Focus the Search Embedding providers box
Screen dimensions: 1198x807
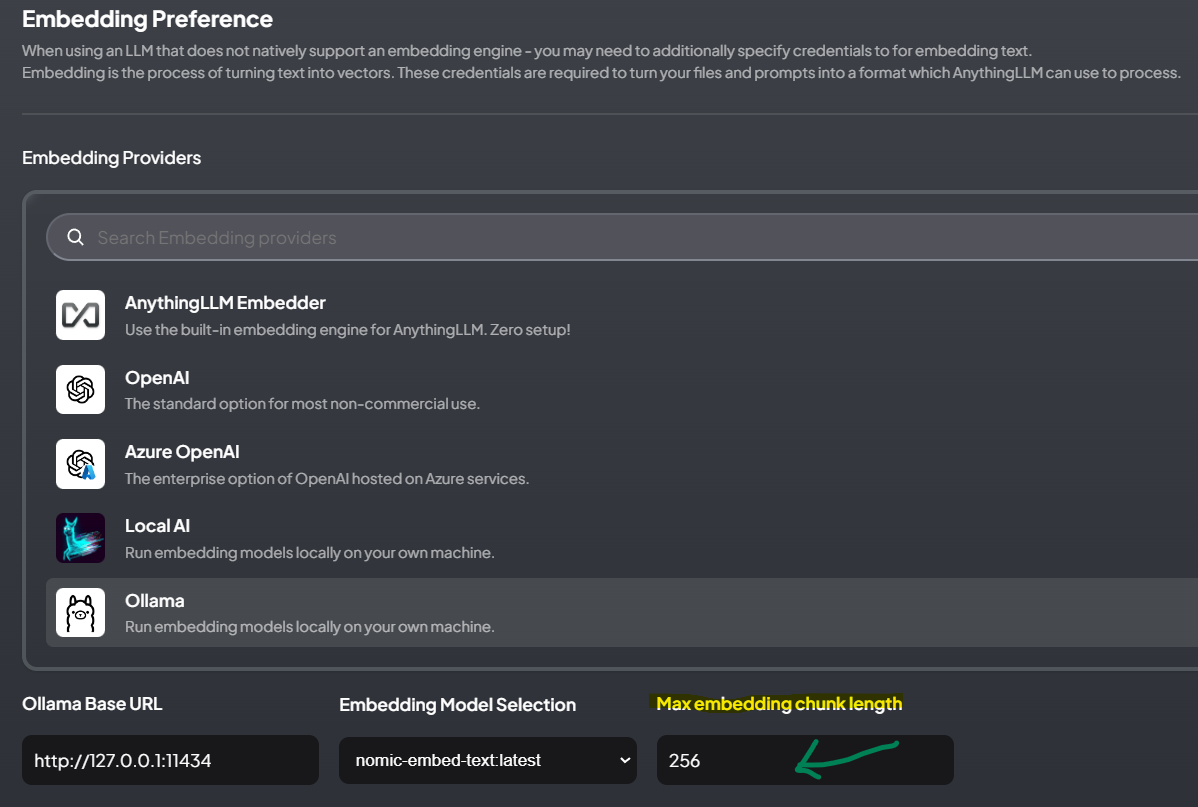[x=600, y=238]
